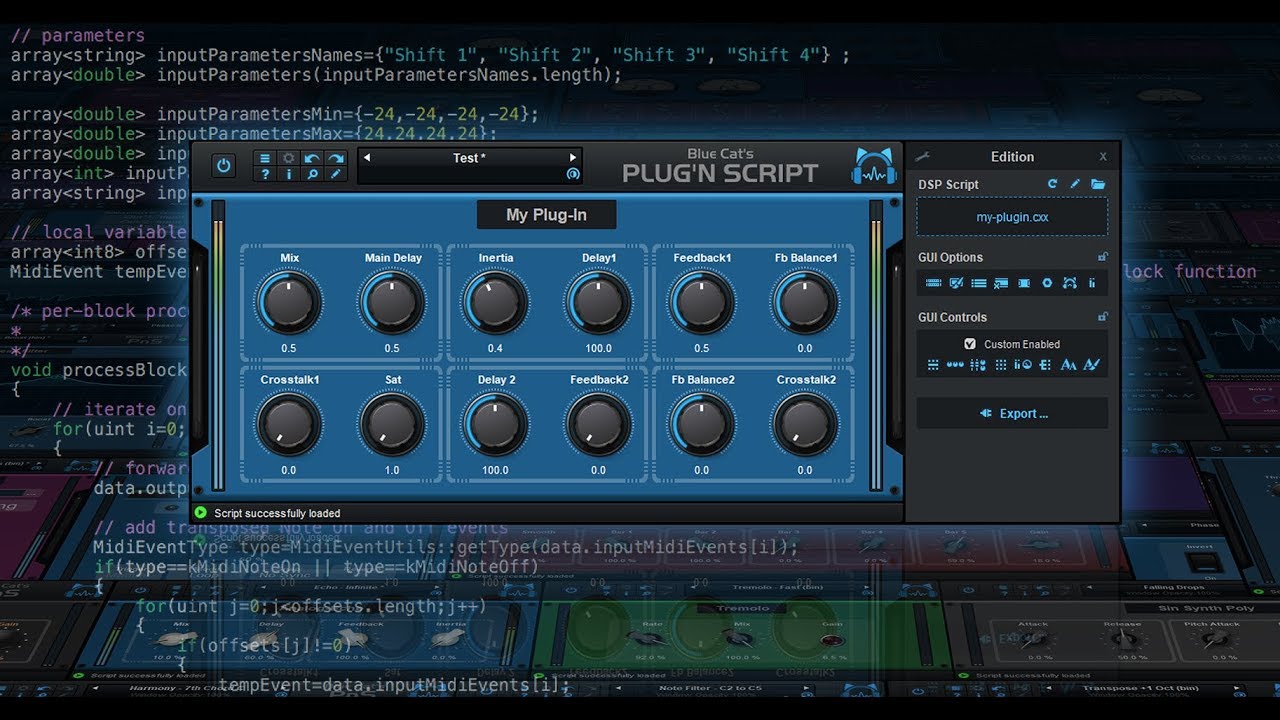Edit the DSP script with pencil icon
1280x720 pixels.
click(1075, 184)
